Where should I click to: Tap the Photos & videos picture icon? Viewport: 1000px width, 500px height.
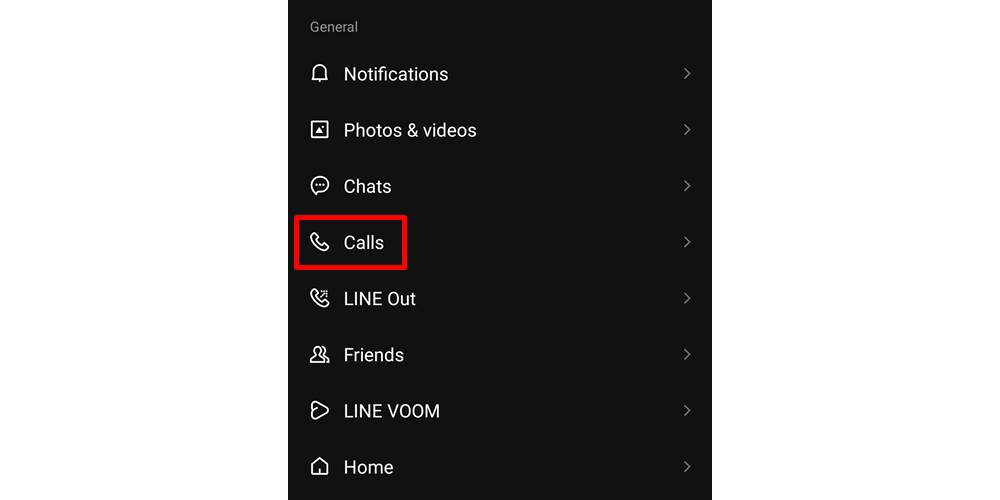pos(320,130)
